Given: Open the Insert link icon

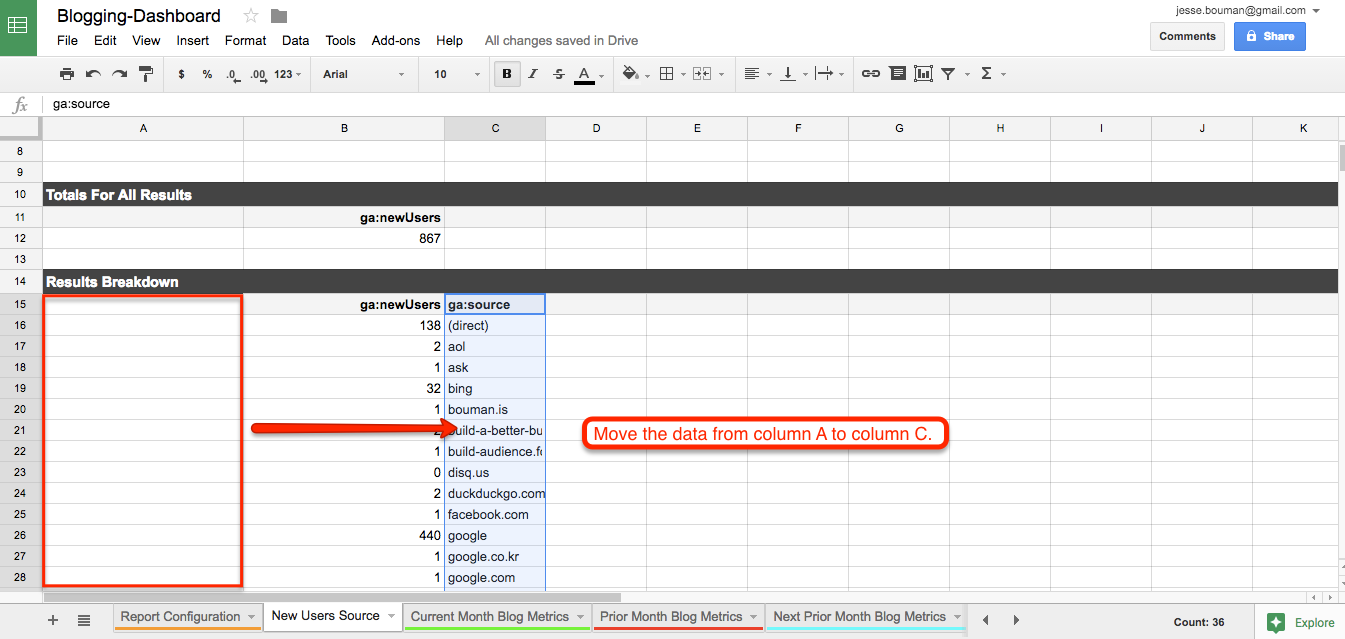Looking at the screenshot, I should 870,73.
